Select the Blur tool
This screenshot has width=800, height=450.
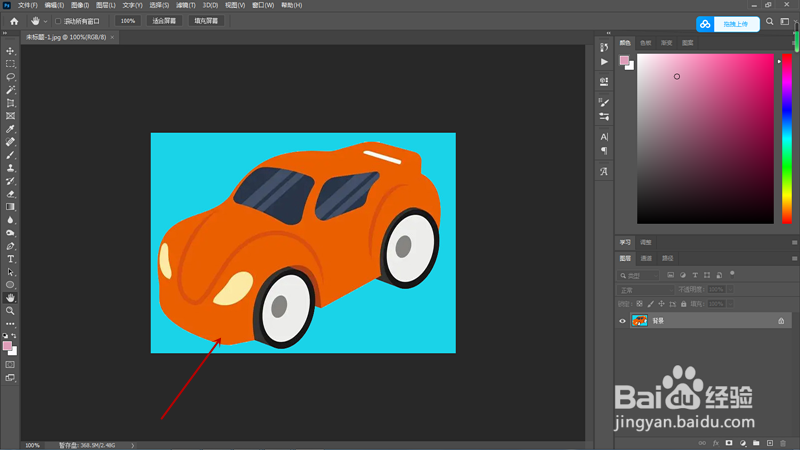[10, 220]
